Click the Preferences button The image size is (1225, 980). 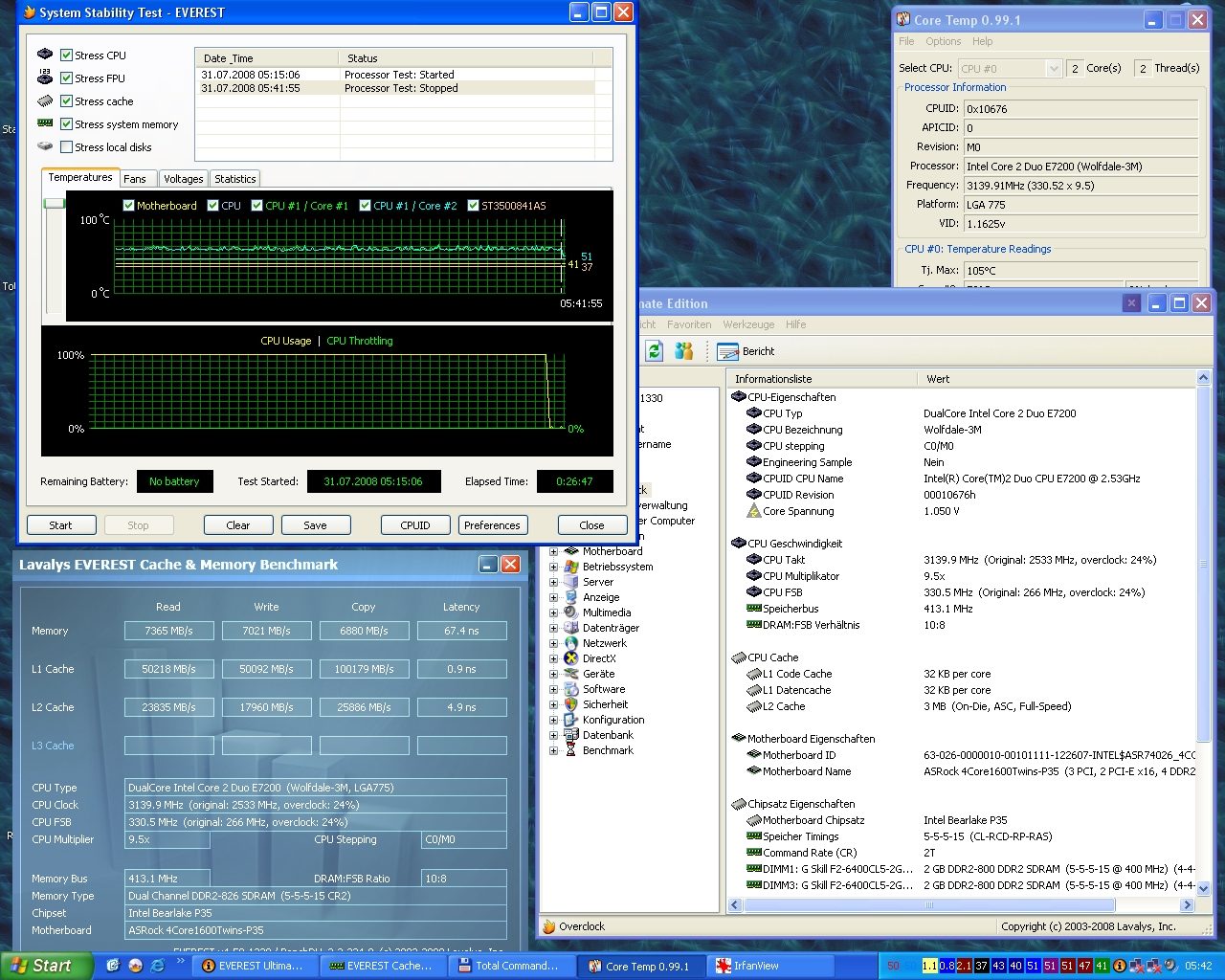click(x=492, y=525)
